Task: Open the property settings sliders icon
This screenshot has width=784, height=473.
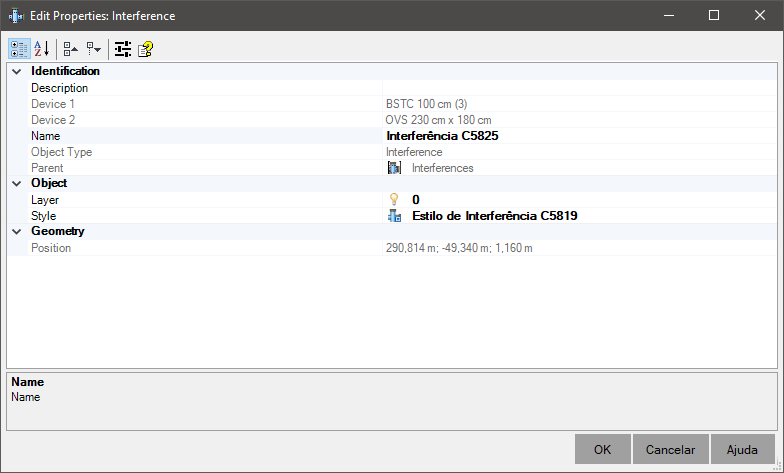Action: point(122,49)
